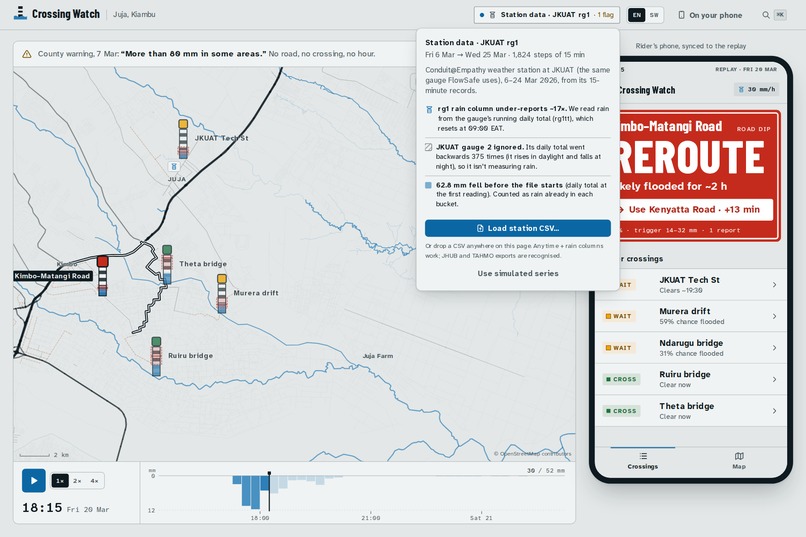Click the rainfall chart at Sat 21
806x537 pixels.
point(481,517)
